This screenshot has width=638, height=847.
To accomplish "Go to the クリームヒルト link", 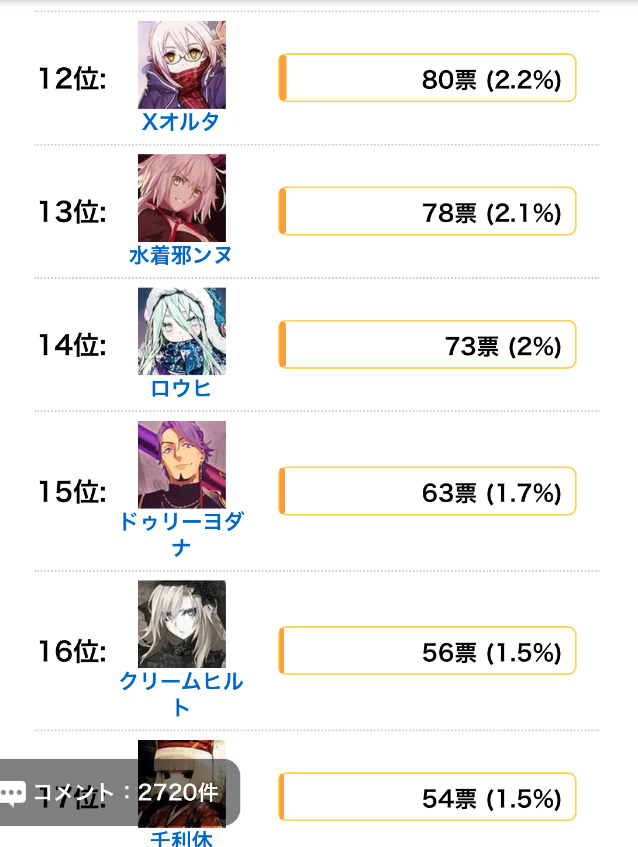I will (181, 694).
